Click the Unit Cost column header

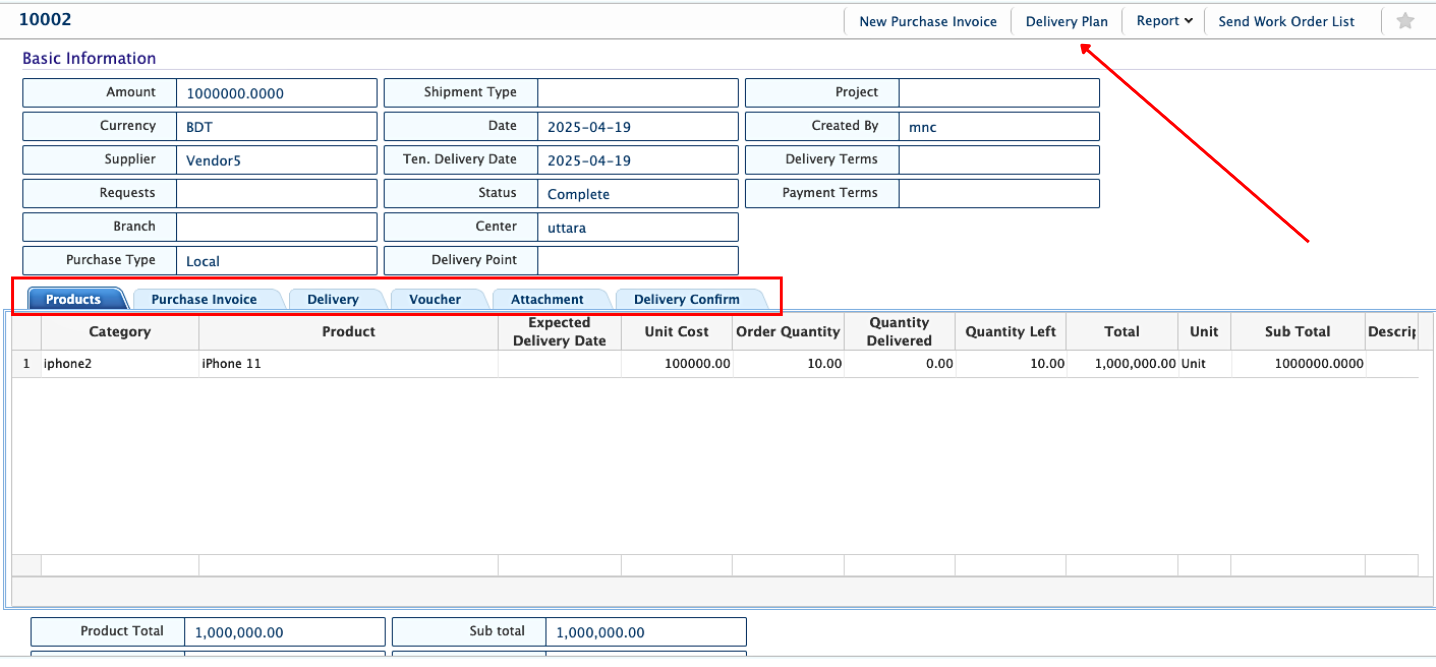(x=676, y=332)
